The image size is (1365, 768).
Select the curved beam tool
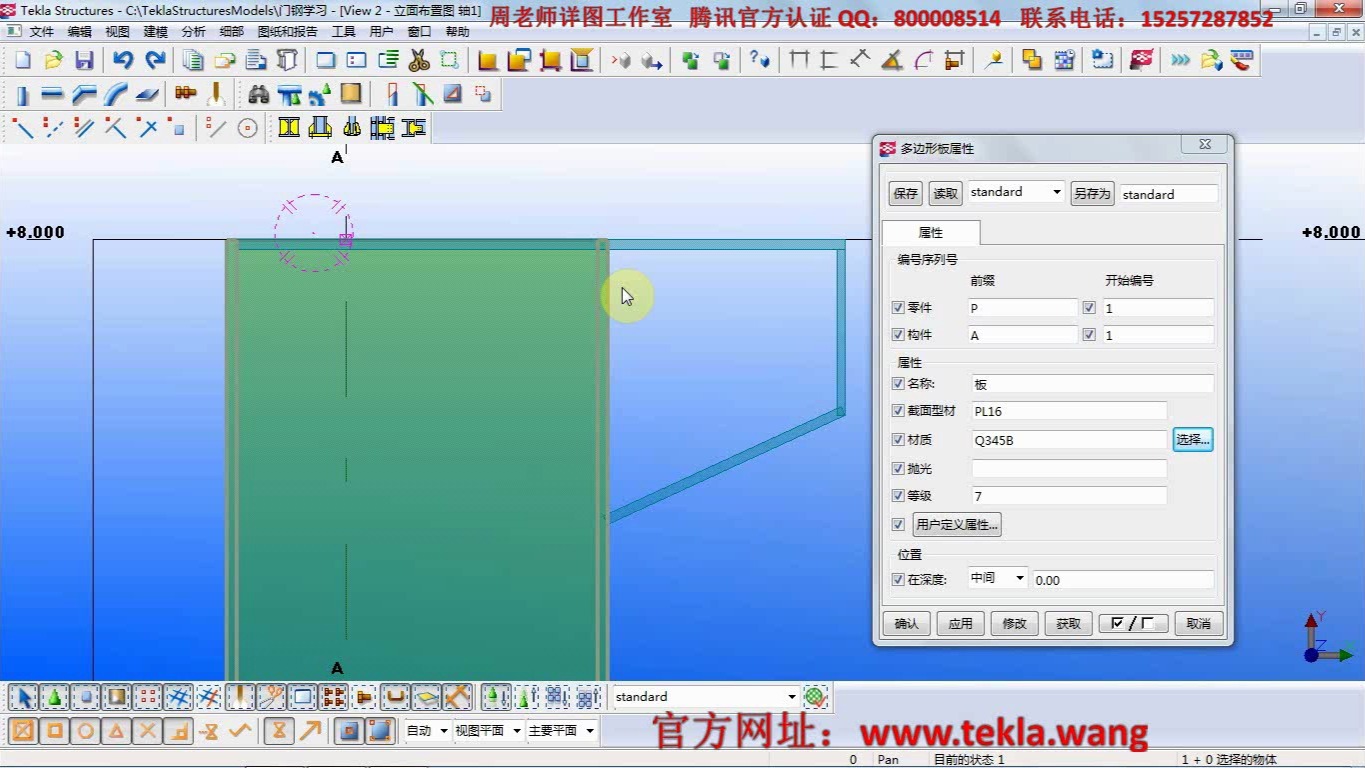[115, 95]
